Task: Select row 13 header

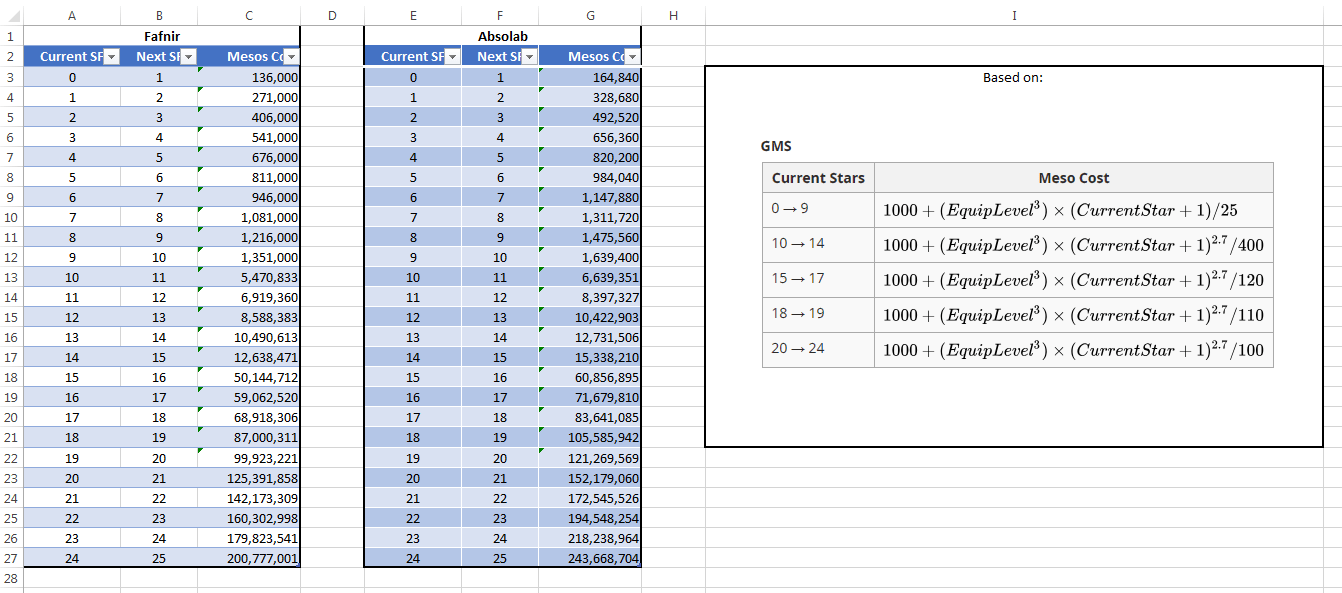Action: pyautogui.click(x=11, y=277)
